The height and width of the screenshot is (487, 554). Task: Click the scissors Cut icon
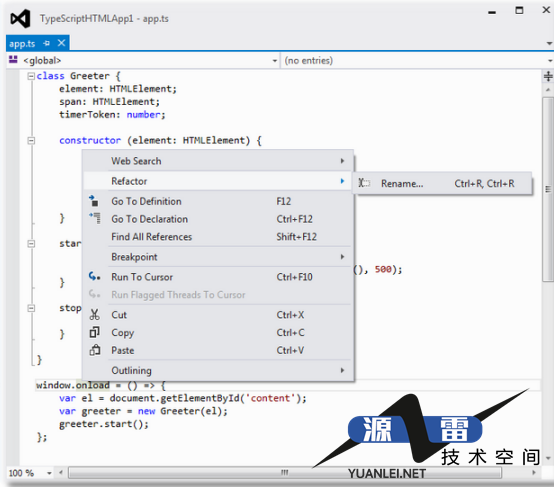(x=94, y=314)
